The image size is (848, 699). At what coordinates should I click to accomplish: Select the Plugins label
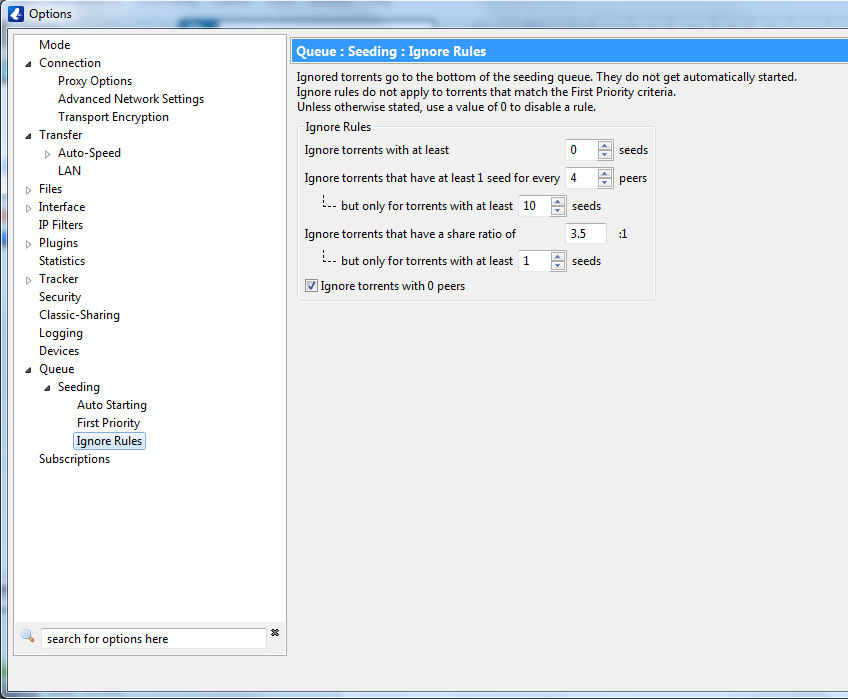pos(58,243)
